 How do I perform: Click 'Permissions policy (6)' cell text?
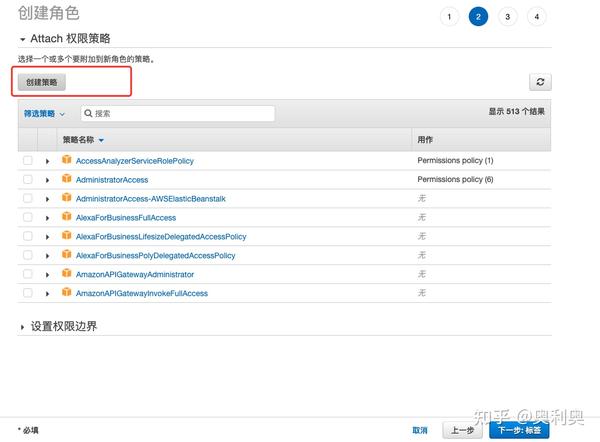click(x=455, y=179)
